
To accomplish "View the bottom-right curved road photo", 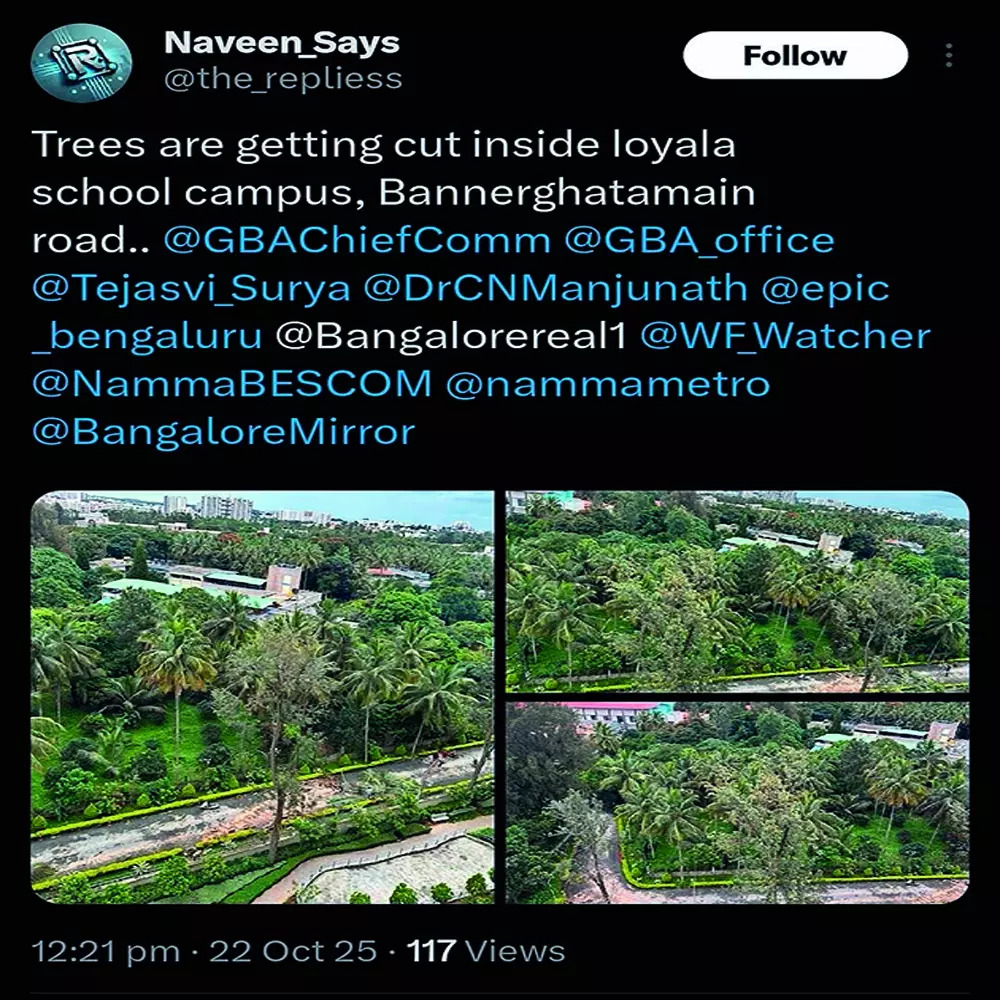I will [x=737, y=803].
